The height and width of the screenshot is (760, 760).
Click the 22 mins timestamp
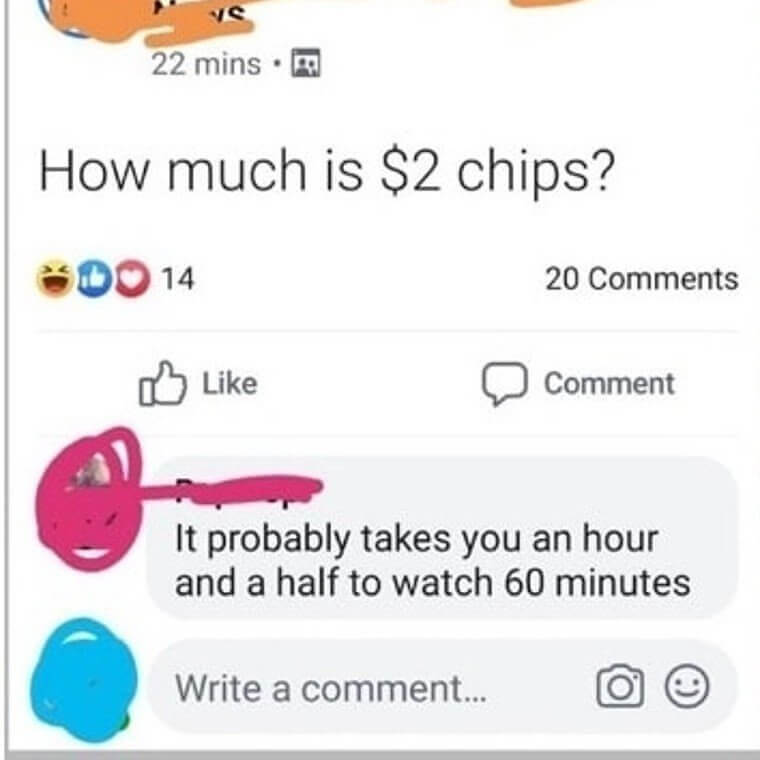[x=206, y=64]
